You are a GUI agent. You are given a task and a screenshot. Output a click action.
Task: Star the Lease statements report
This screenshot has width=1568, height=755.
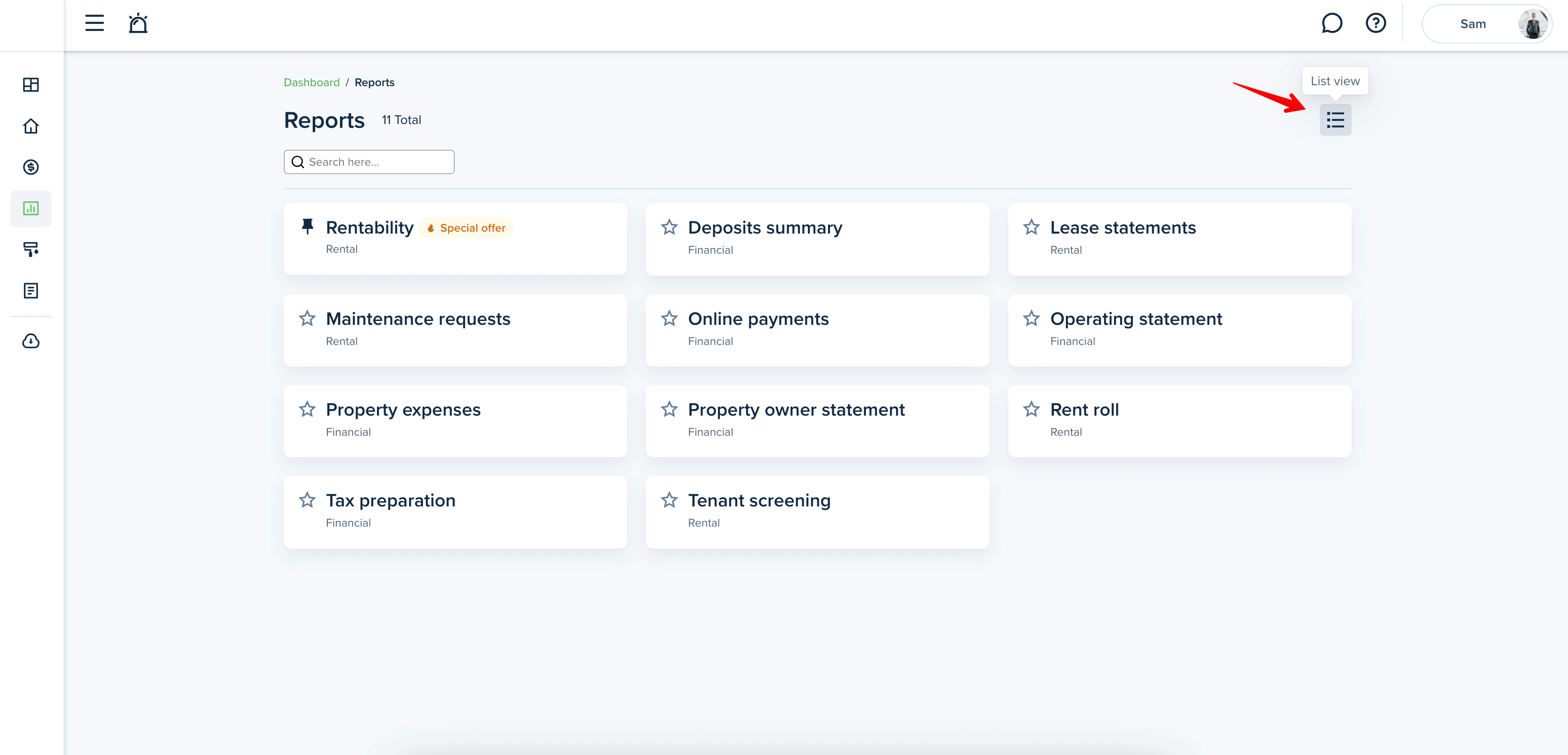(x=1031, y=227)
